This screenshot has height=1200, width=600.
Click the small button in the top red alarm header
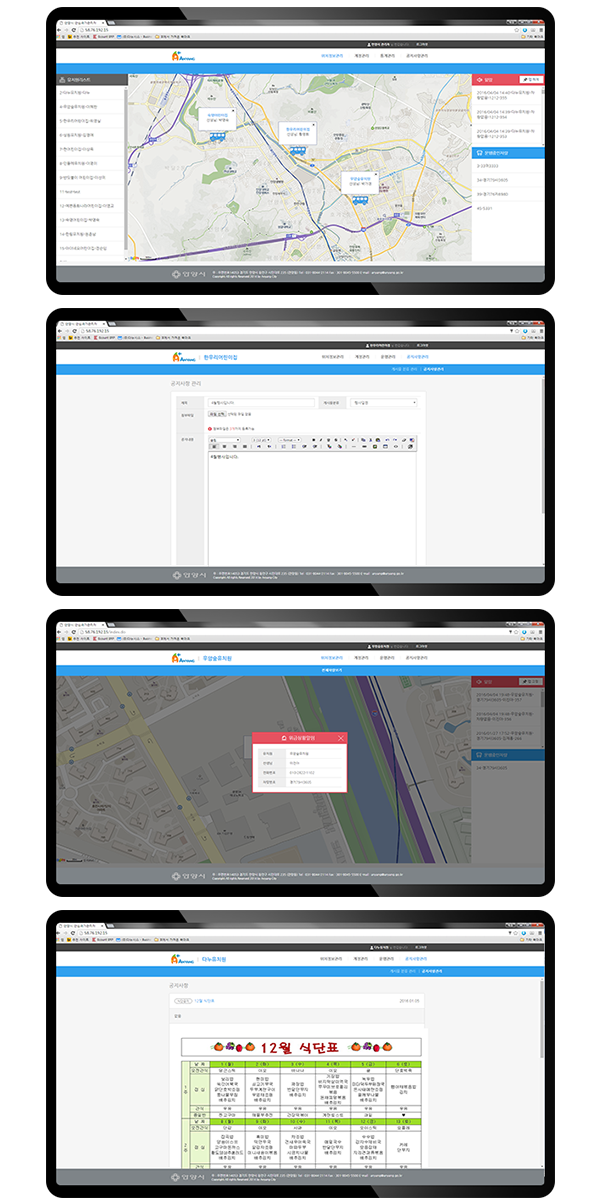point(533,78)
